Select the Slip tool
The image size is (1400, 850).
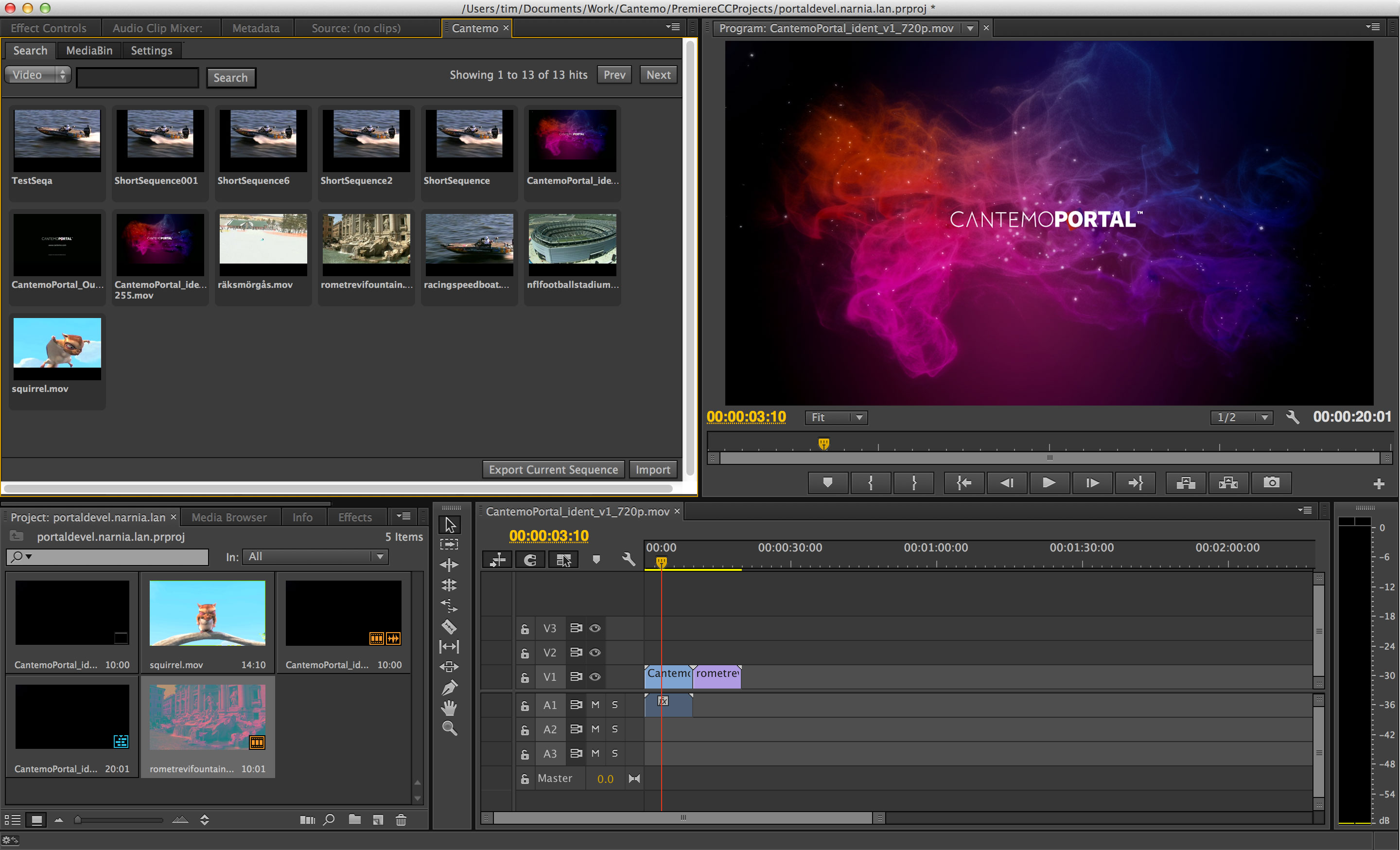pyautogui.click(x=449, y=647)
